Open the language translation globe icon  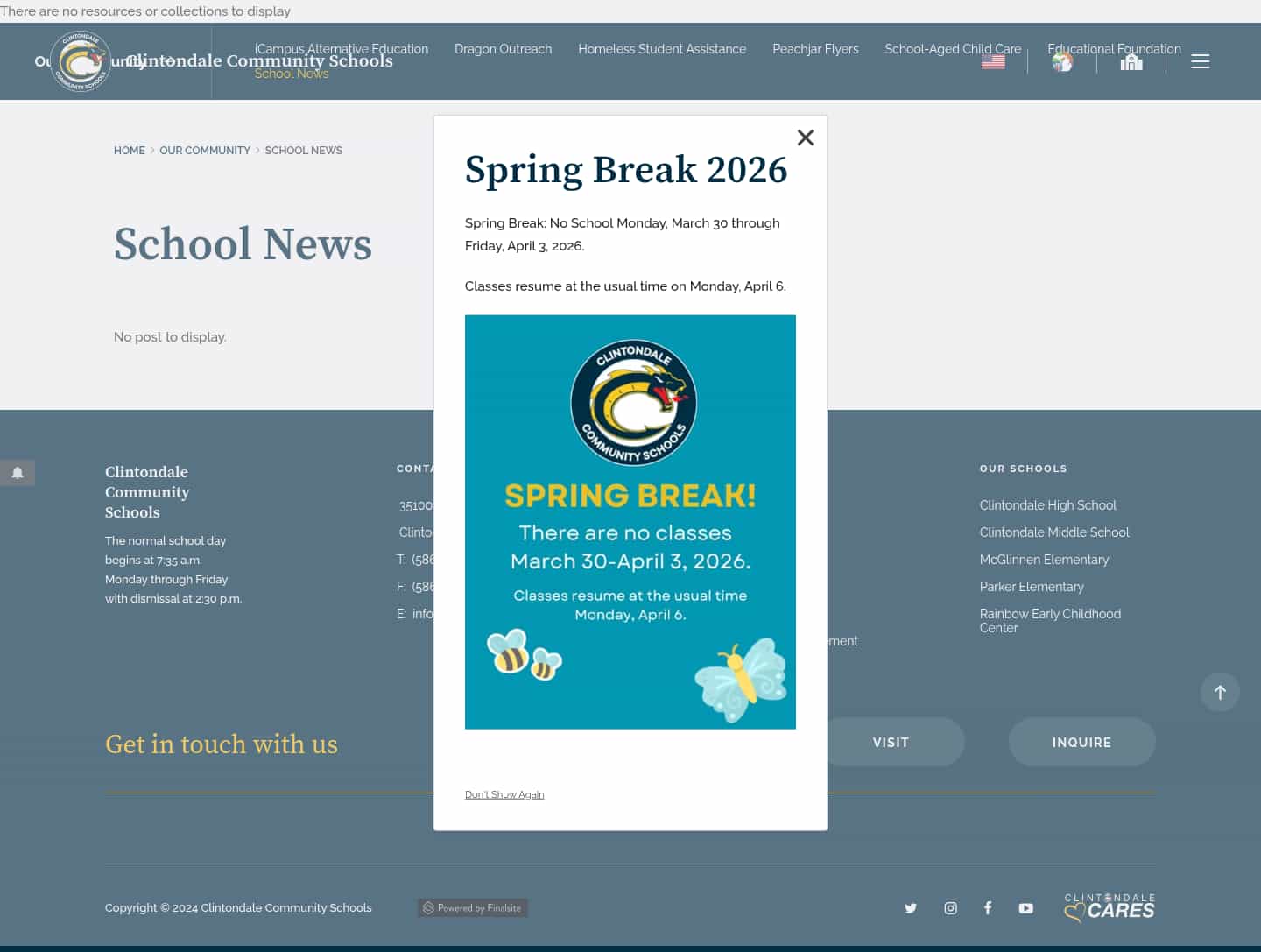tap(1062, 61)
